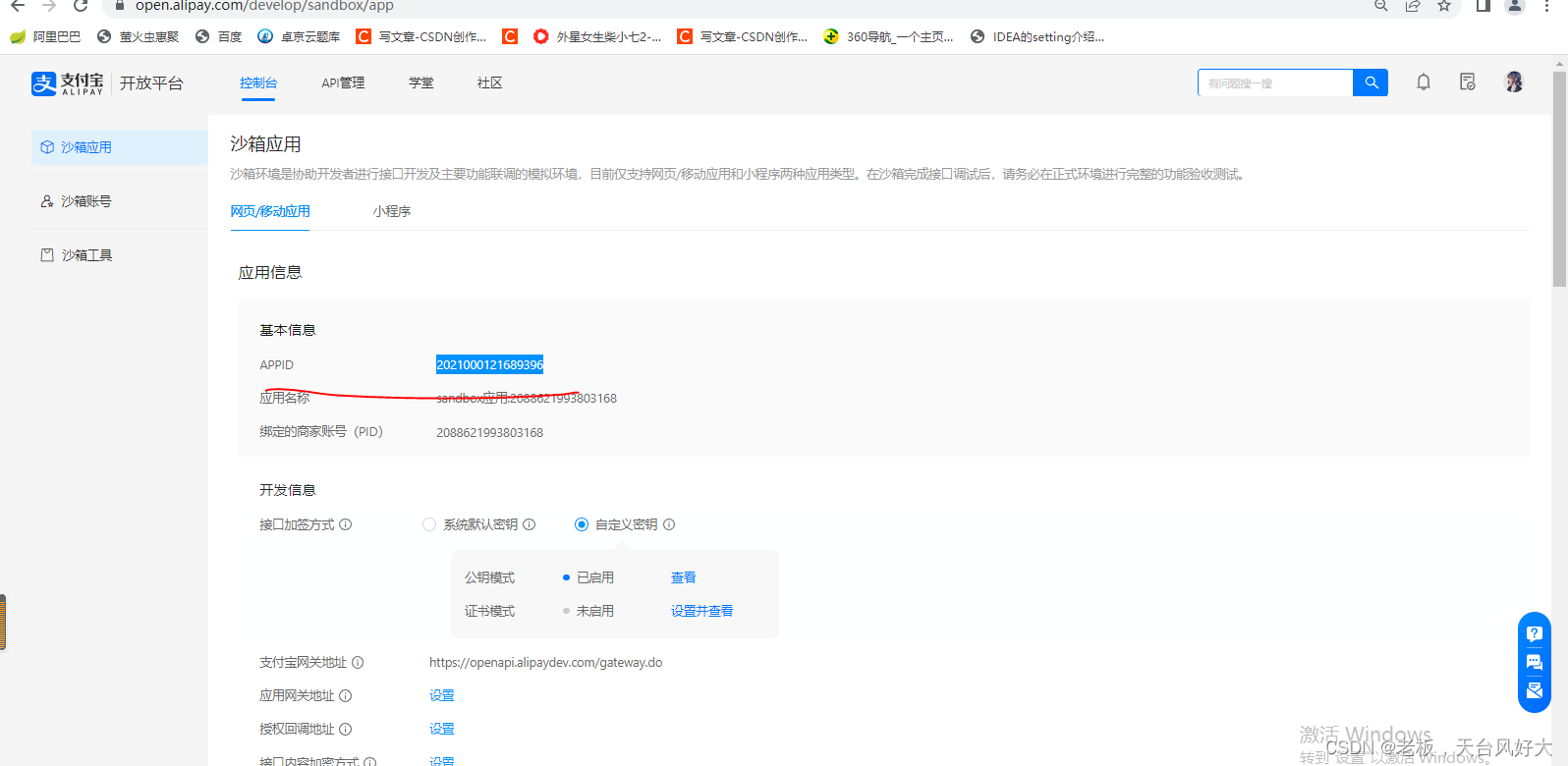Click the Alipay logo in the header
The image size is (1568, 766).
(x=67, y=83)
